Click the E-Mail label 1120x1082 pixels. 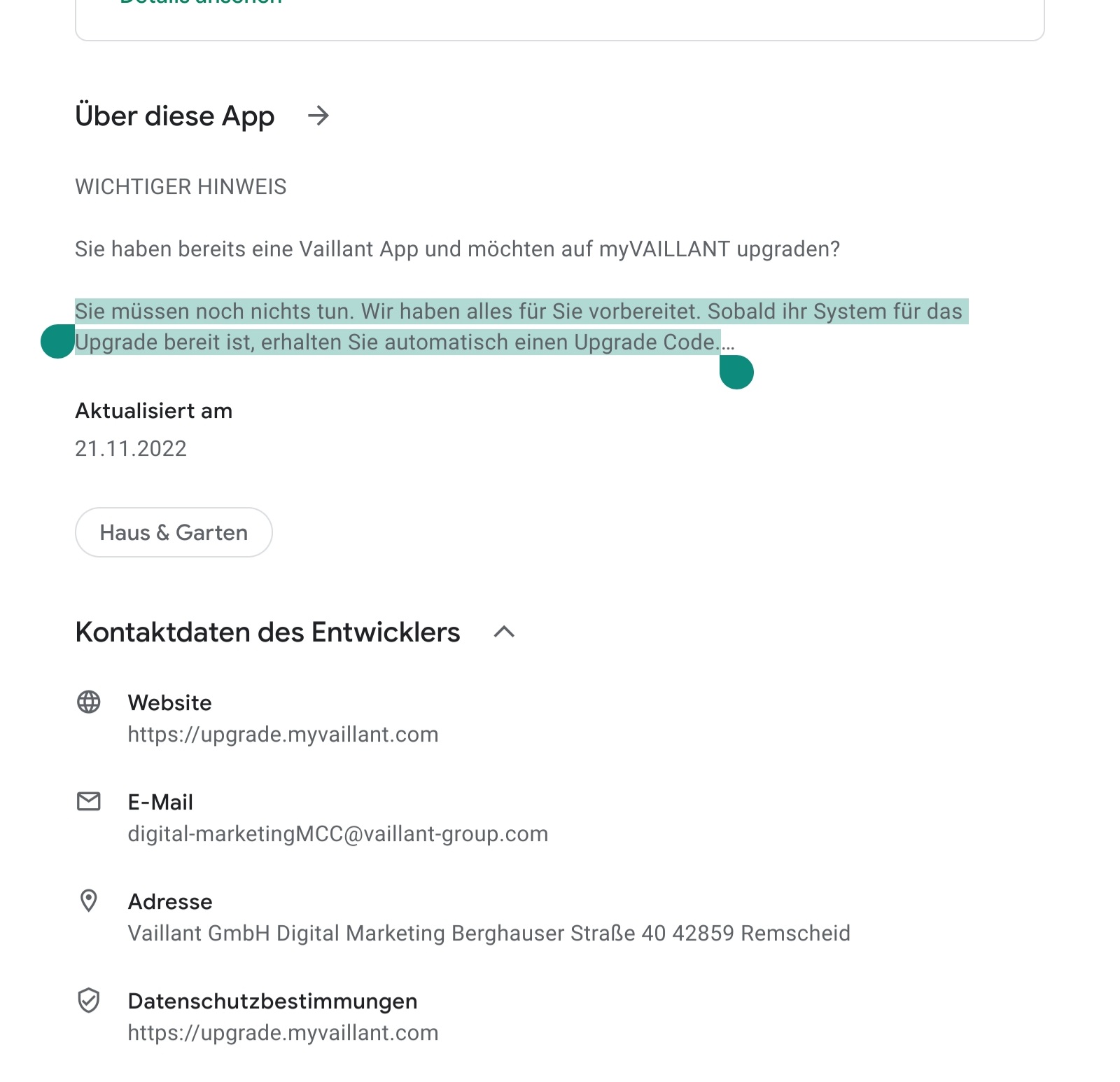(x=160, y=802)
